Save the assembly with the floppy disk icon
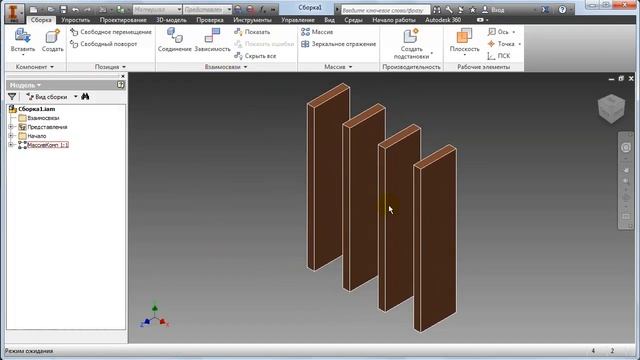Image resolution: width=640 pixels, height=360 pixels. coord(63,9)
